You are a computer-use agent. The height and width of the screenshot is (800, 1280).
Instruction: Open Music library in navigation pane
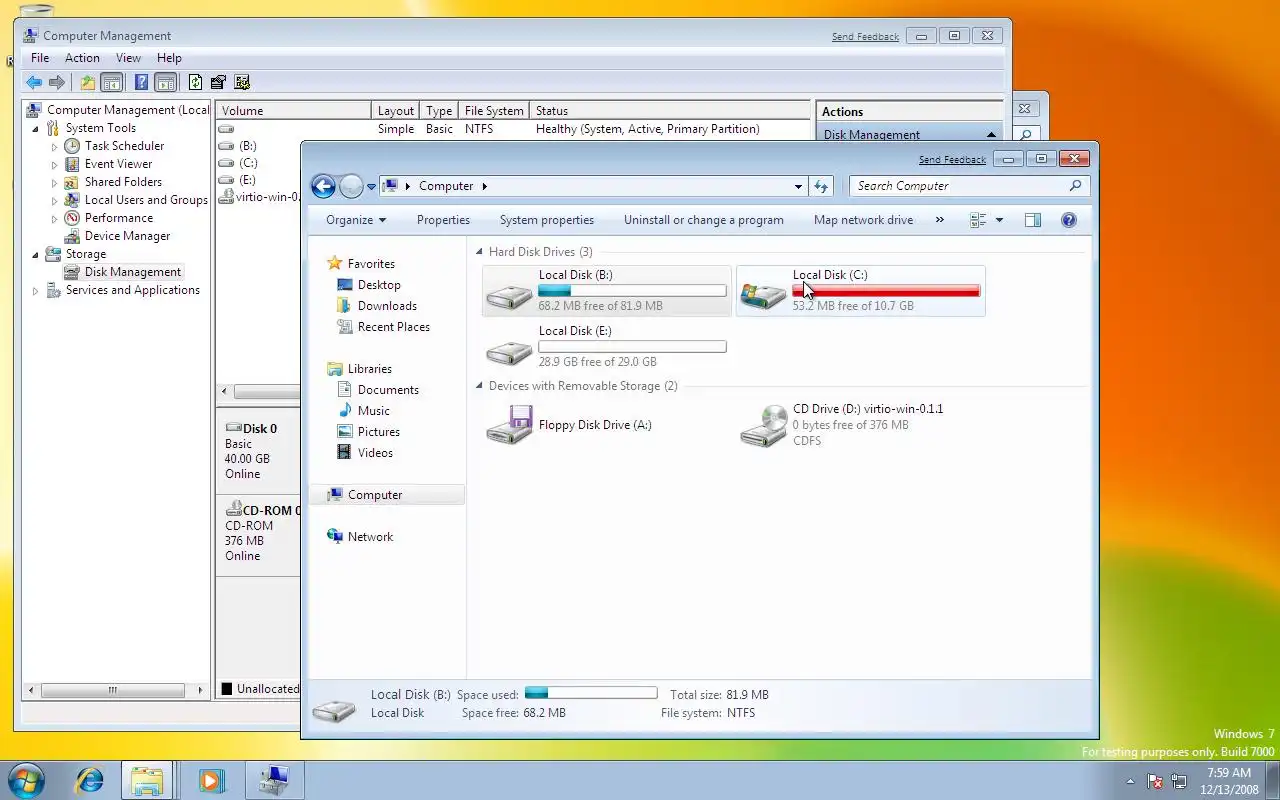pyautogui.click(x=374, y=411)
